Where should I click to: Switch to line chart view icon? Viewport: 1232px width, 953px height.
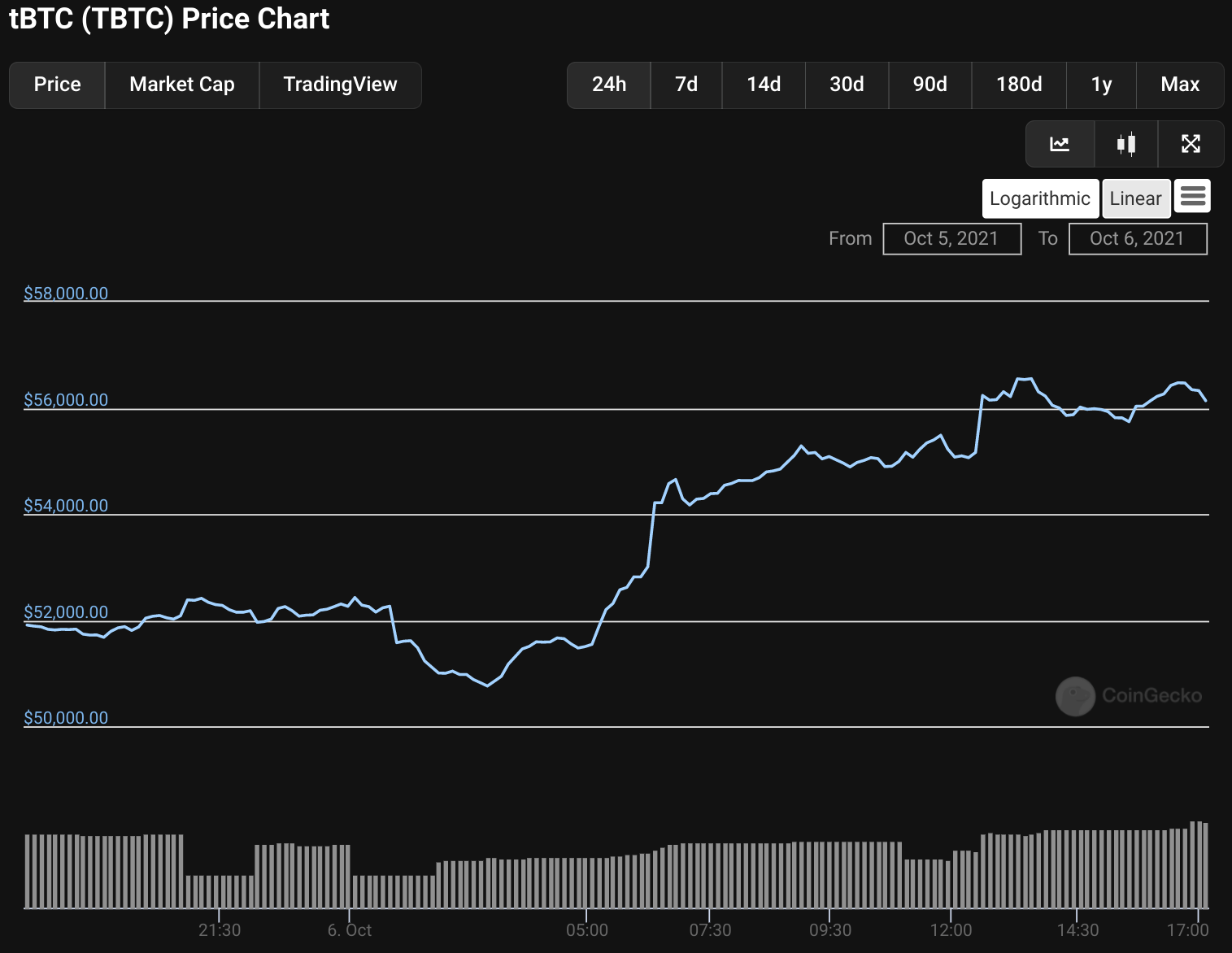point(1060,144)
